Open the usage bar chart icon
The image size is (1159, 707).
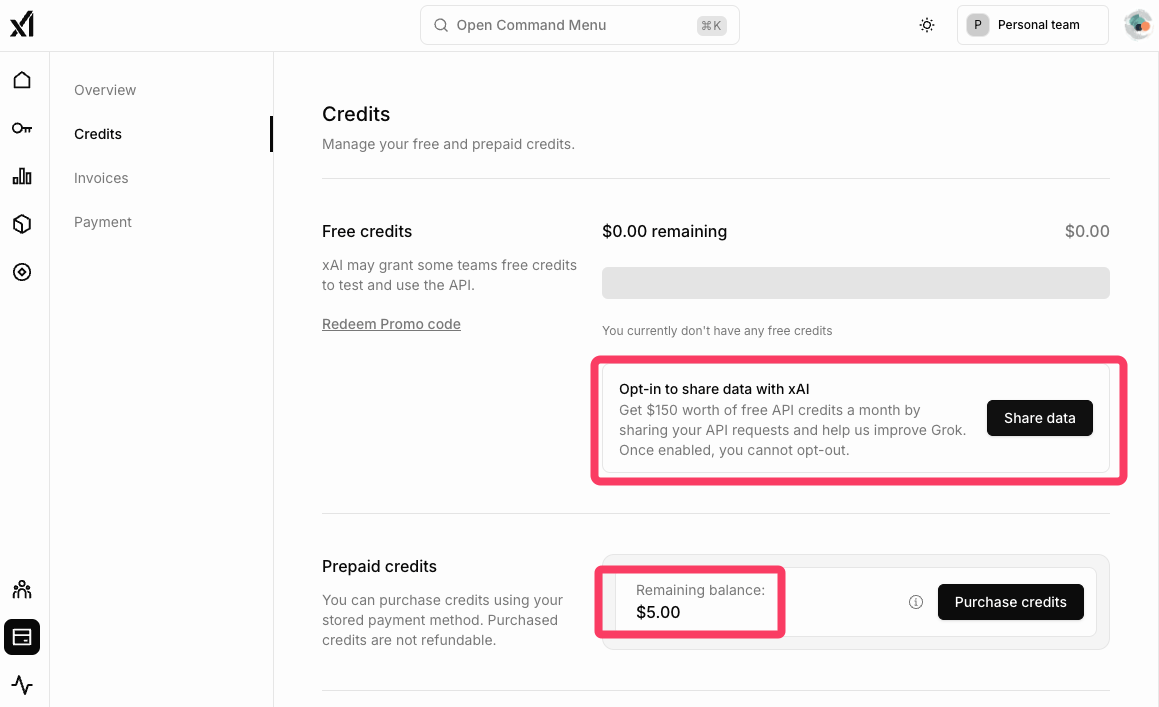[x=22, y=176]
